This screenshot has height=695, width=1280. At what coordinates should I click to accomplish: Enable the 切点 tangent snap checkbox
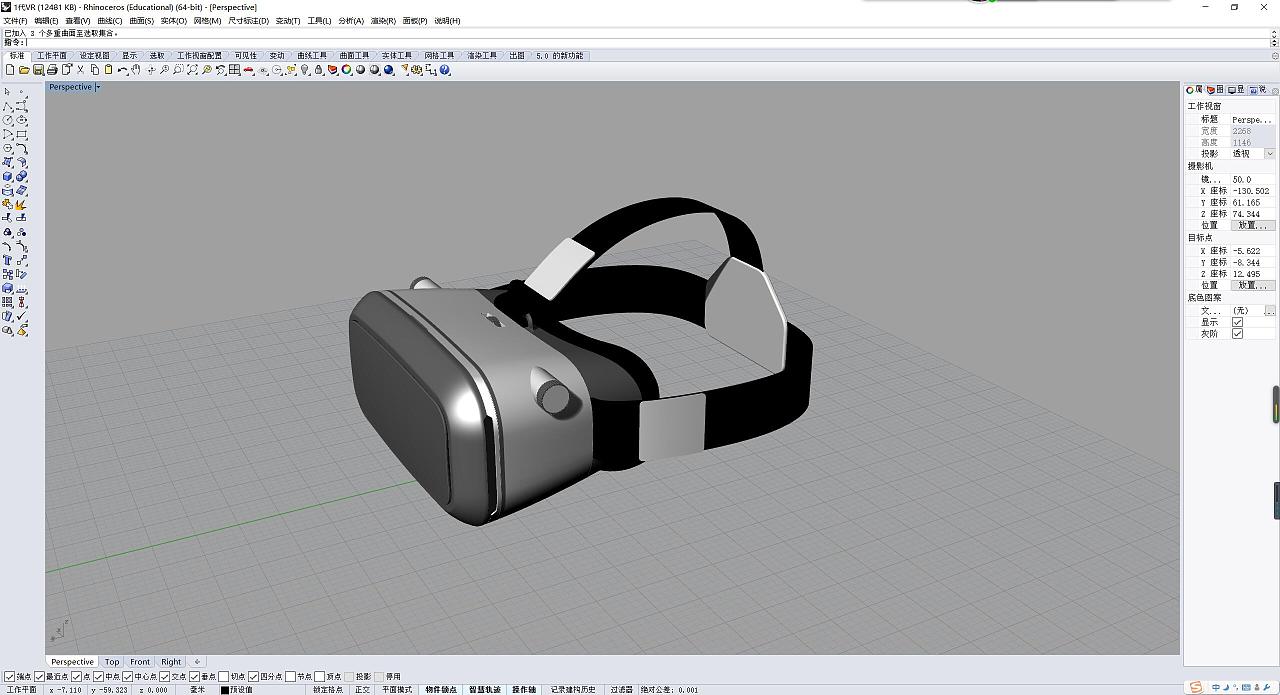pyautogui.click(x=225, y=676)
